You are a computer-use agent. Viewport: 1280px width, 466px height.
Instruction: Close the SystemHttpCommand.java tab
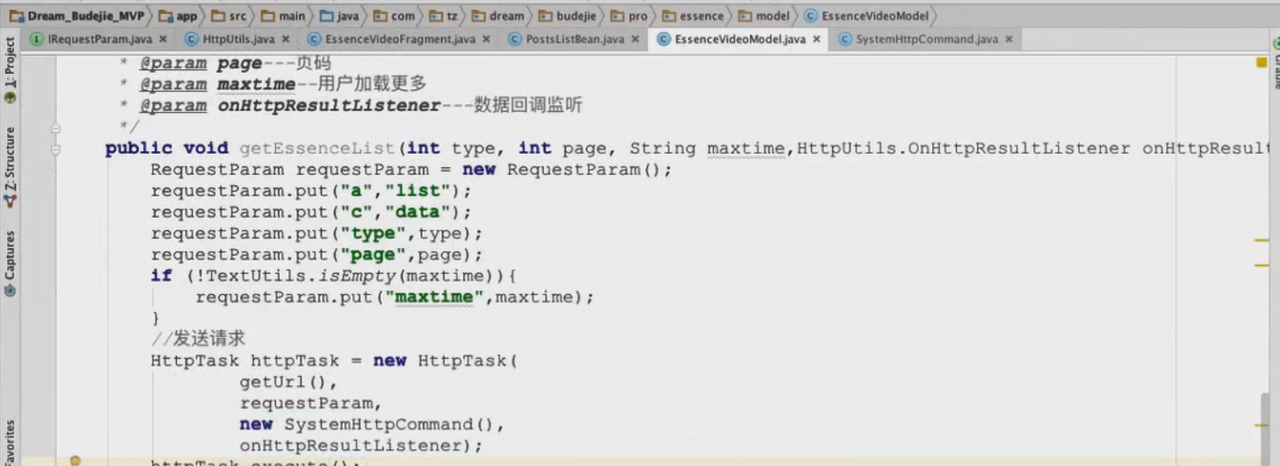tap(1008, 39)
